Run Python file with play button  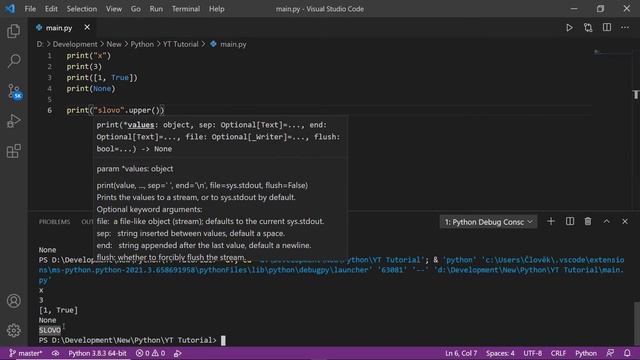(569, 28)
